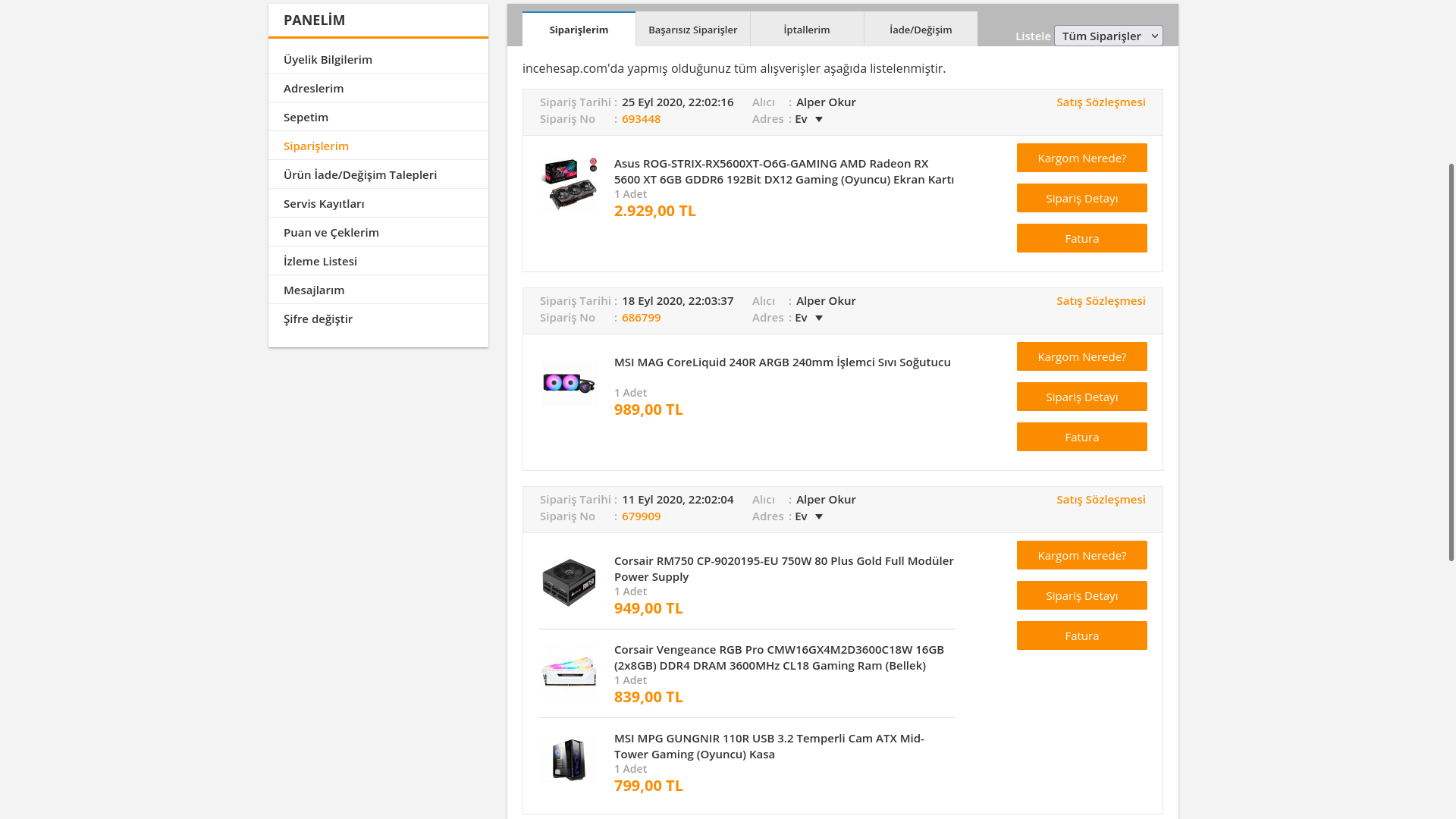Click the date 25 Eyl 2020, 22:02:16
Image resolution: width=1456 pixels, height=819 pixels.
click(677, 102)
